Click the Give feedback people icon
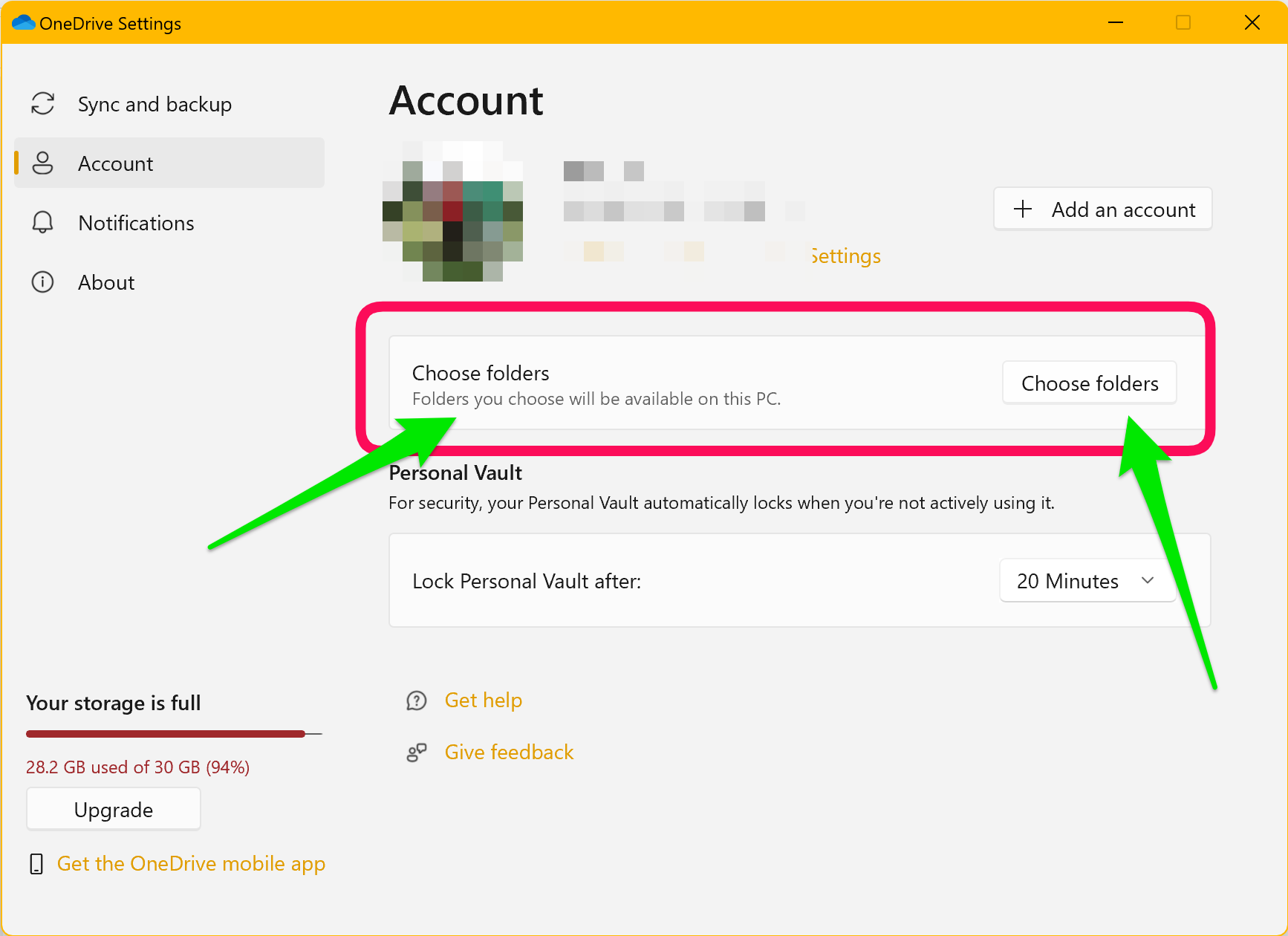This screenshot has width=1288, height=936. [x=417, y=753]
